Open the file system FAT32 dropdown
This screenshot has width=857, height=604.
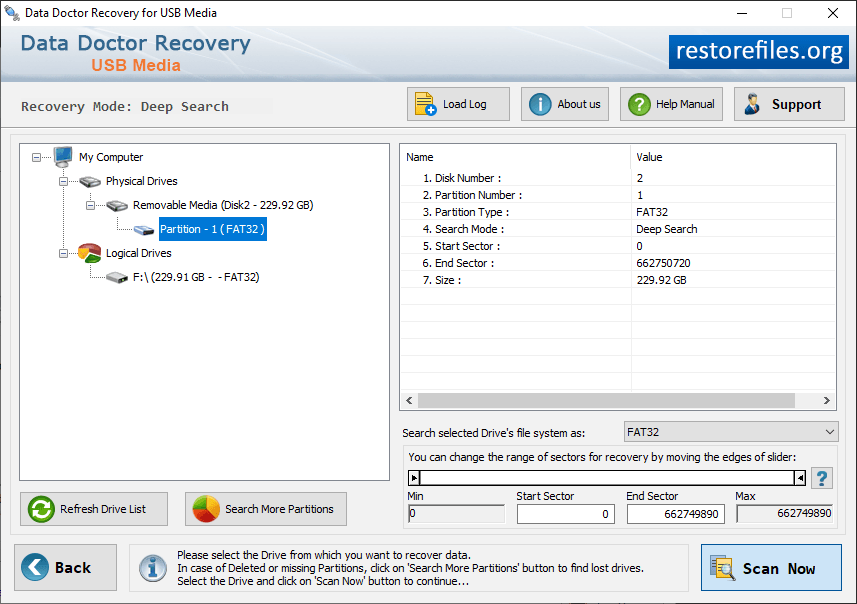pyautogui.click(x=731, y=432)
